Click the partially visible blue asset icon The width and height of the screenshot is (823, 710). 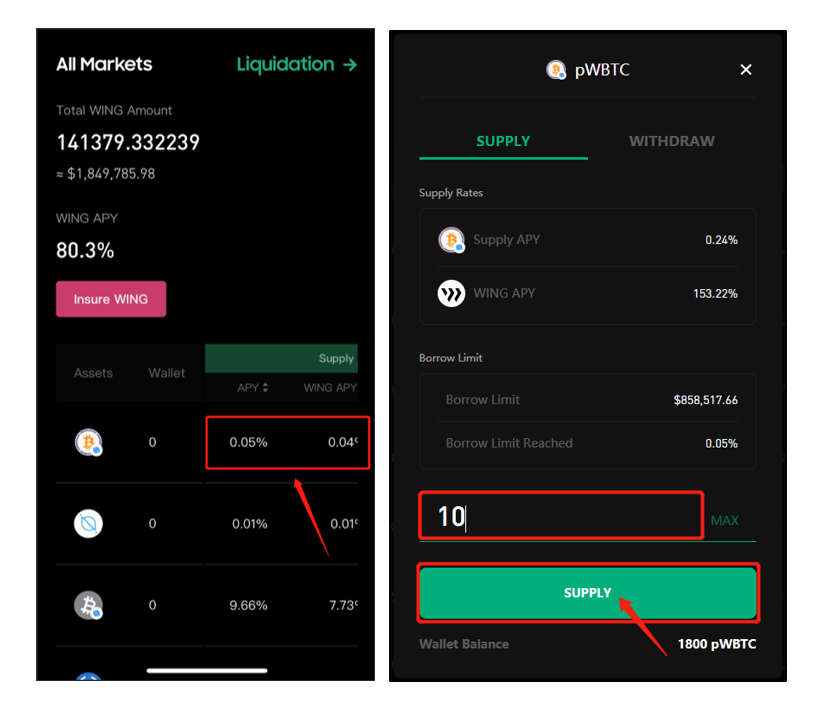coord(90,677)
